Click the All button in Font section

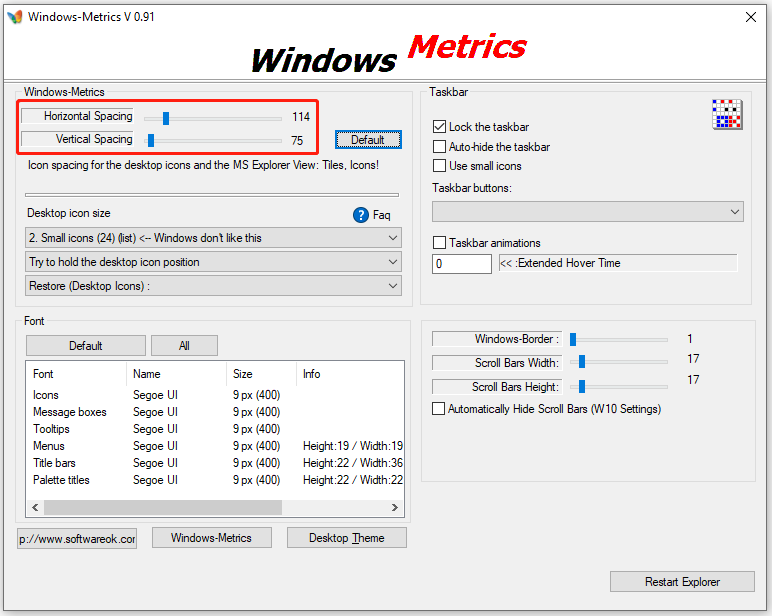184,346
